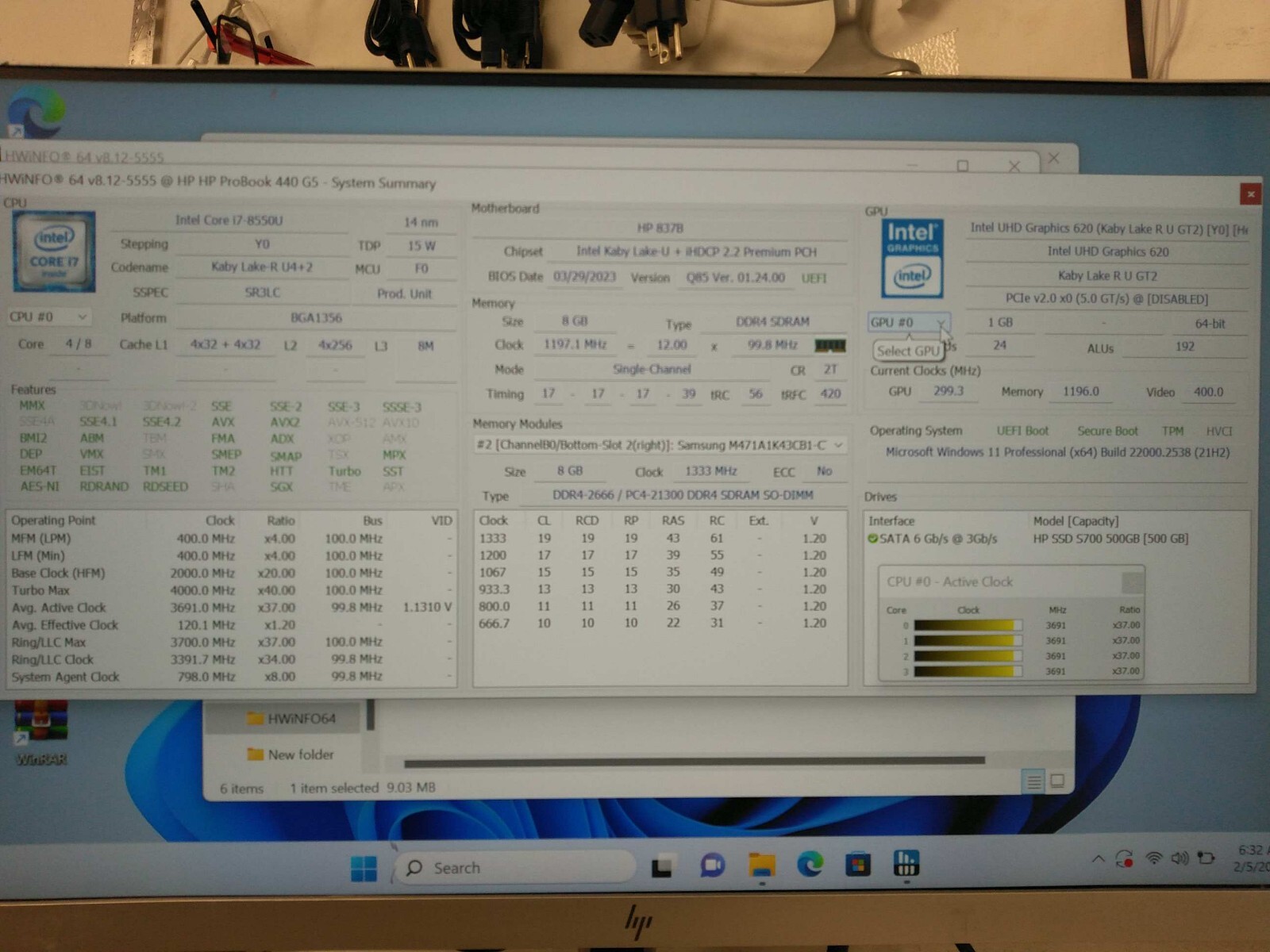Click the Secure Boot indicator label
This screenshot has height=952, width=1270.
1107,432
